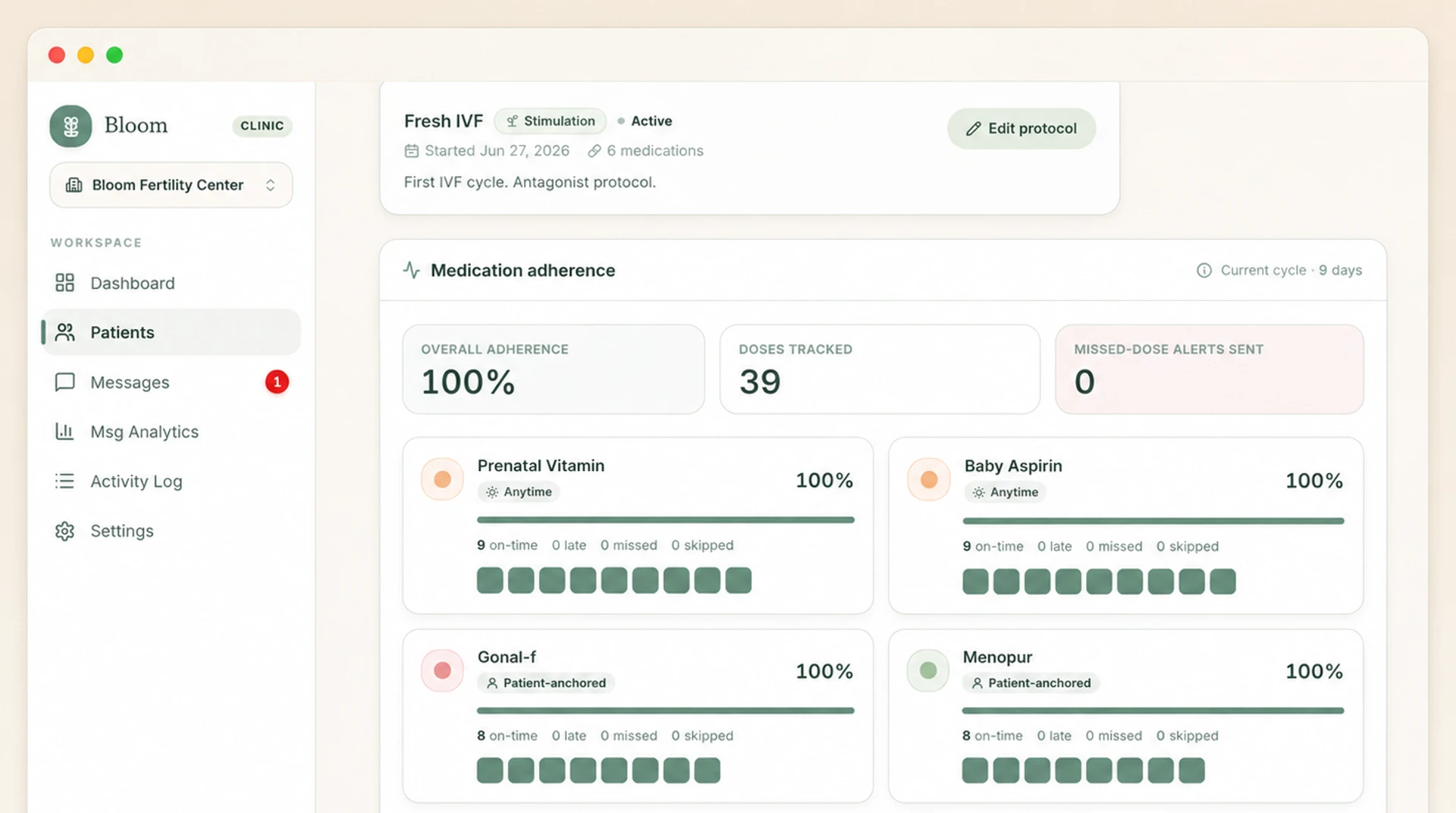The image size is (1456, 813).
Task: Click the Gonal-f red dot icon
Action: click(x=443, y=670)
